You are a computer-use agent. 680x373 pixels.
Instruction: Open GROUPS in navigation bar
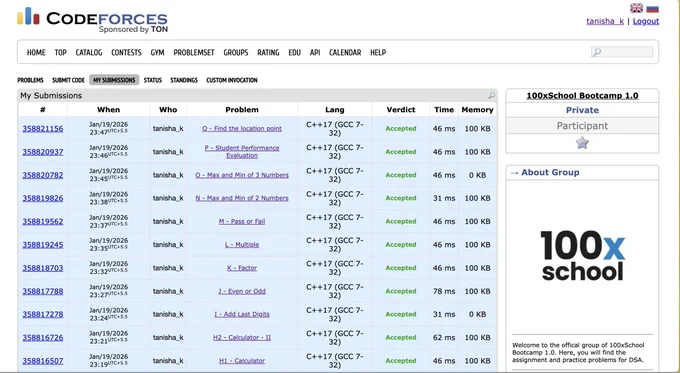[x=235, y=52]
